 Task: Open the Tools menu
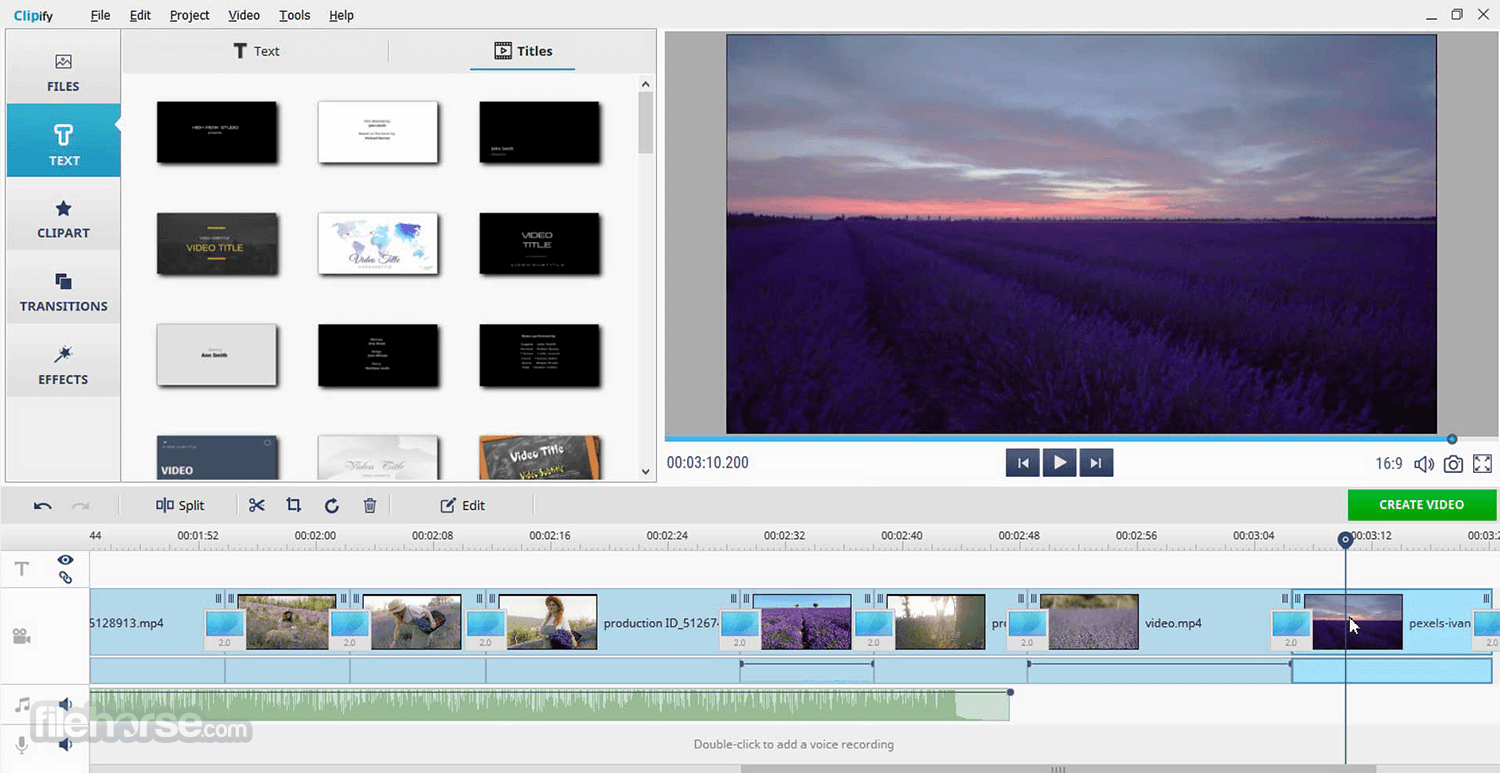coord(294,15)
